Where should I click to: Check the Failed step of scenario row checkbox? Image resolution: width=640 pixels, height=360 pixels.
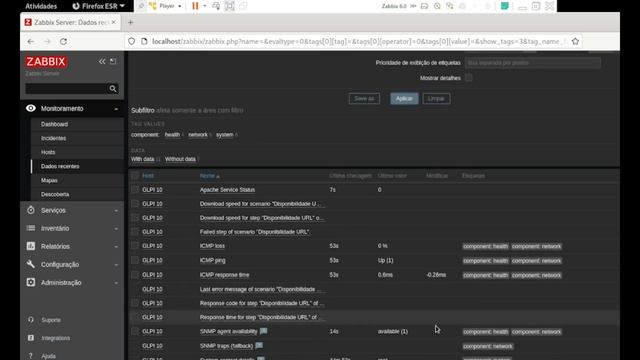click(135, 232)
